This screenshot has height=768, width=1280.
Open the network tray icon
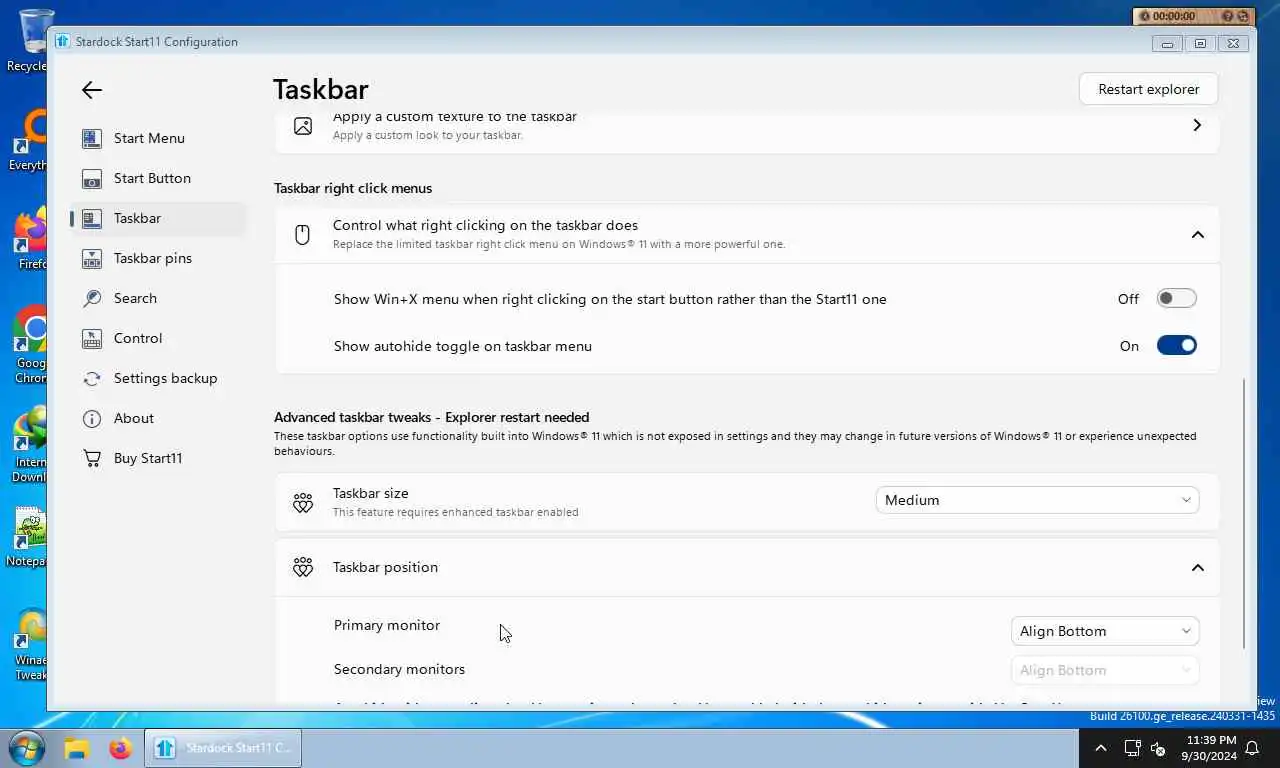[1132, 748]
